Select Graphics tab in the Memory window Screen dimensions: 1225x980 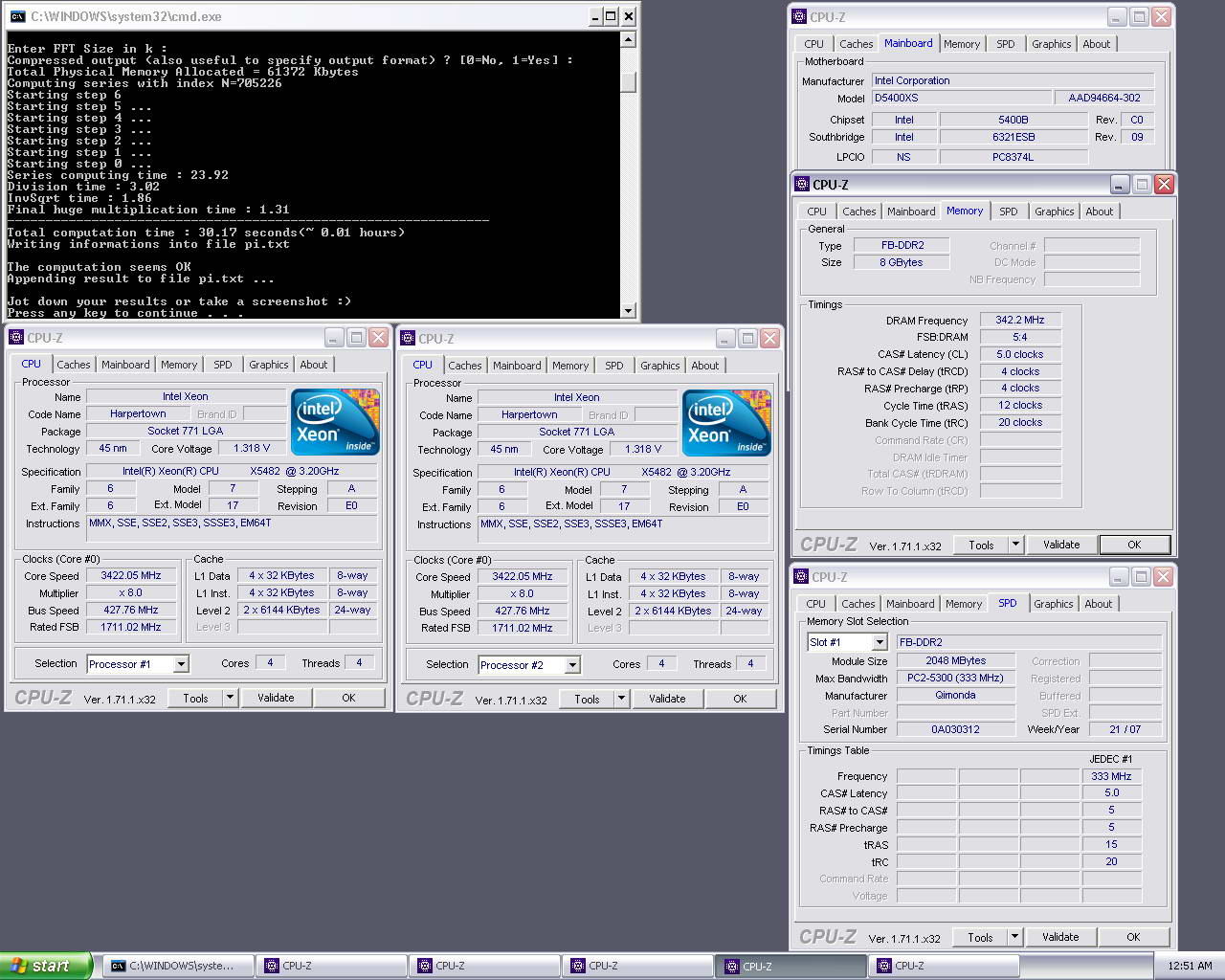coord(1054,212)
